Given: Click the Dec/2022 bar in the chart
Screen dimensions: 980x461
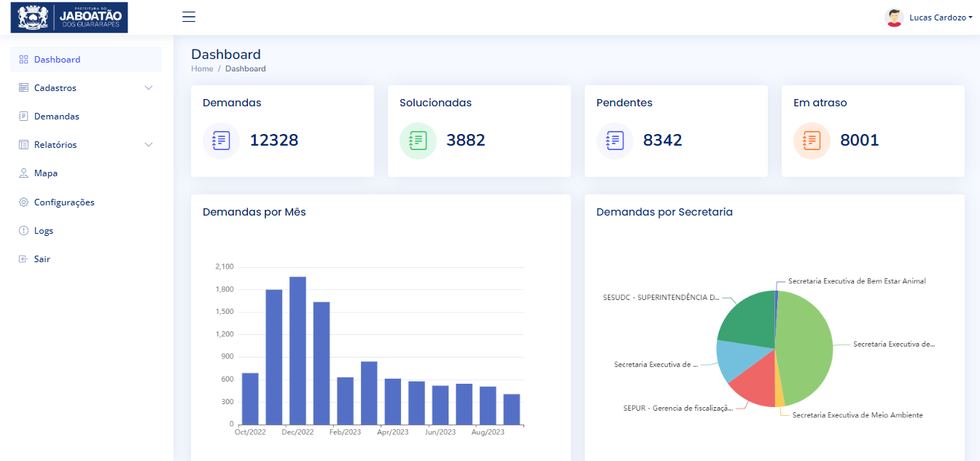Looking at the screenshot, I should [298, 350].
